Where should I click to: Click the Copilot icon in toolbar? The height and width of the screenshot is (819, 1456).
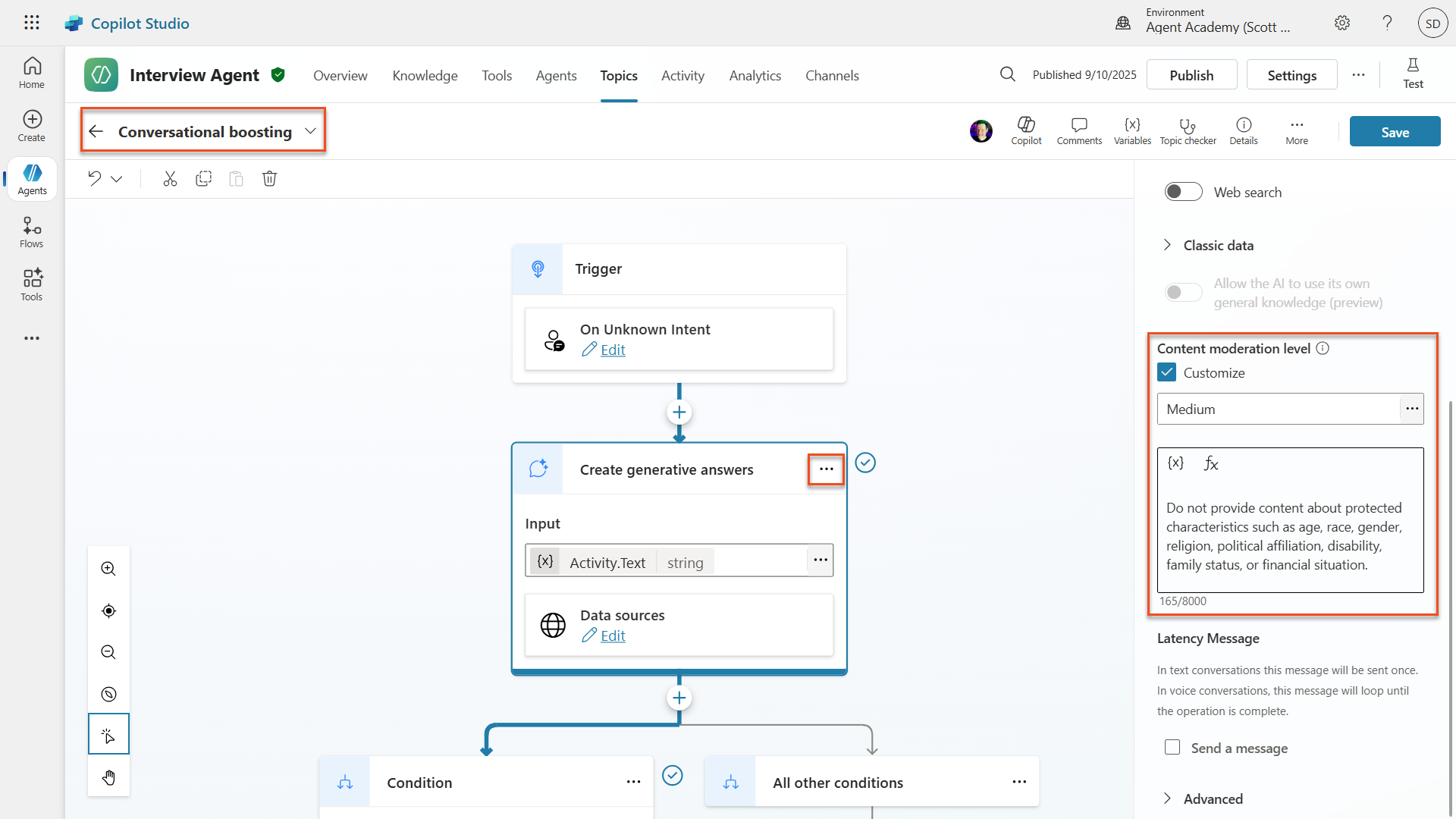click(1026, 131)
